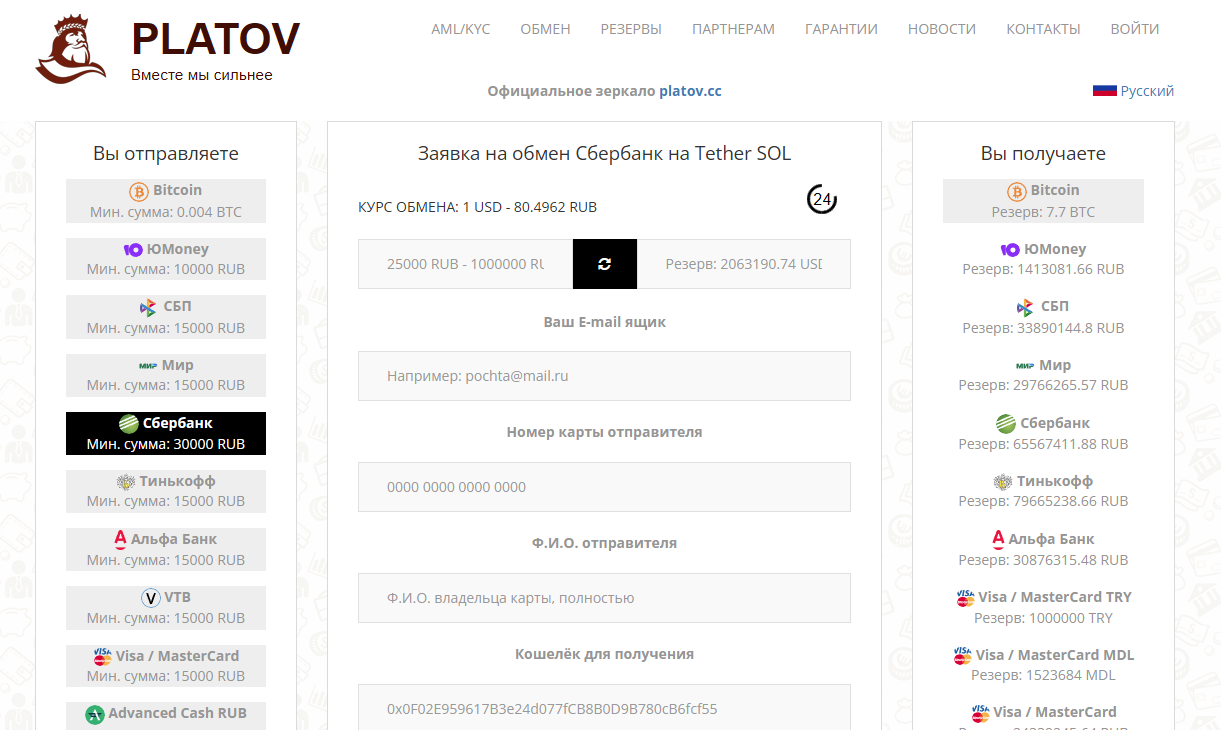
Task: Click the ВОЙТИ login link
Action: coord(1135,29)
